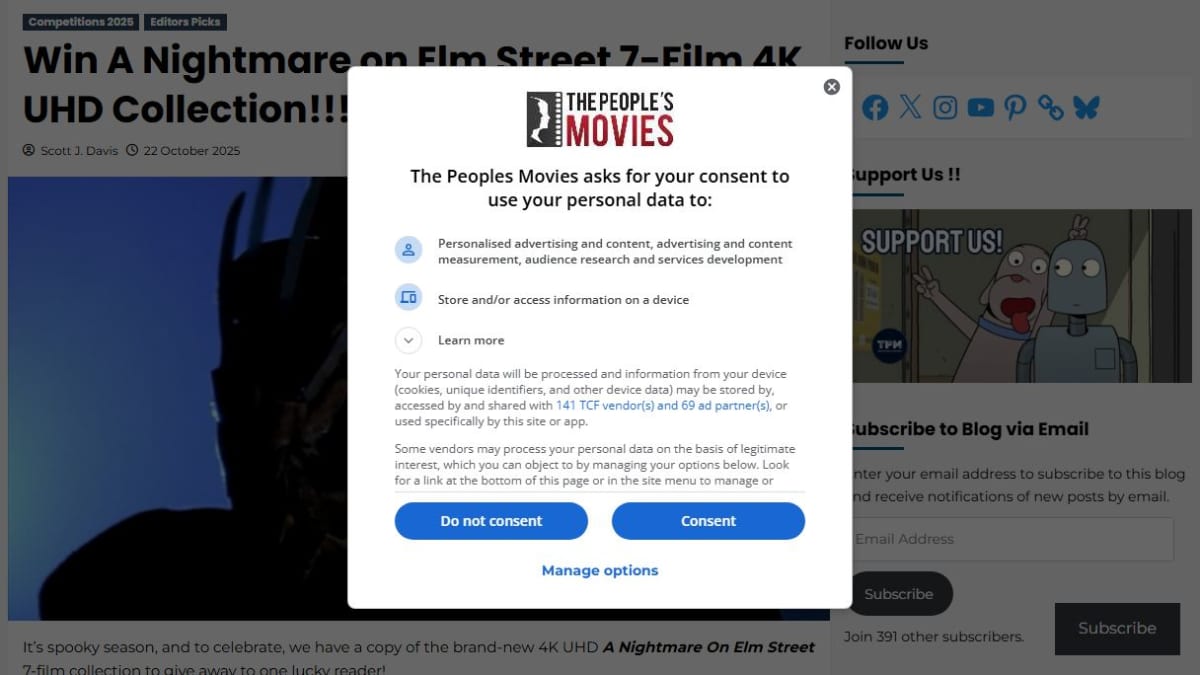Expand the Learn more chevron

(408, 340)
